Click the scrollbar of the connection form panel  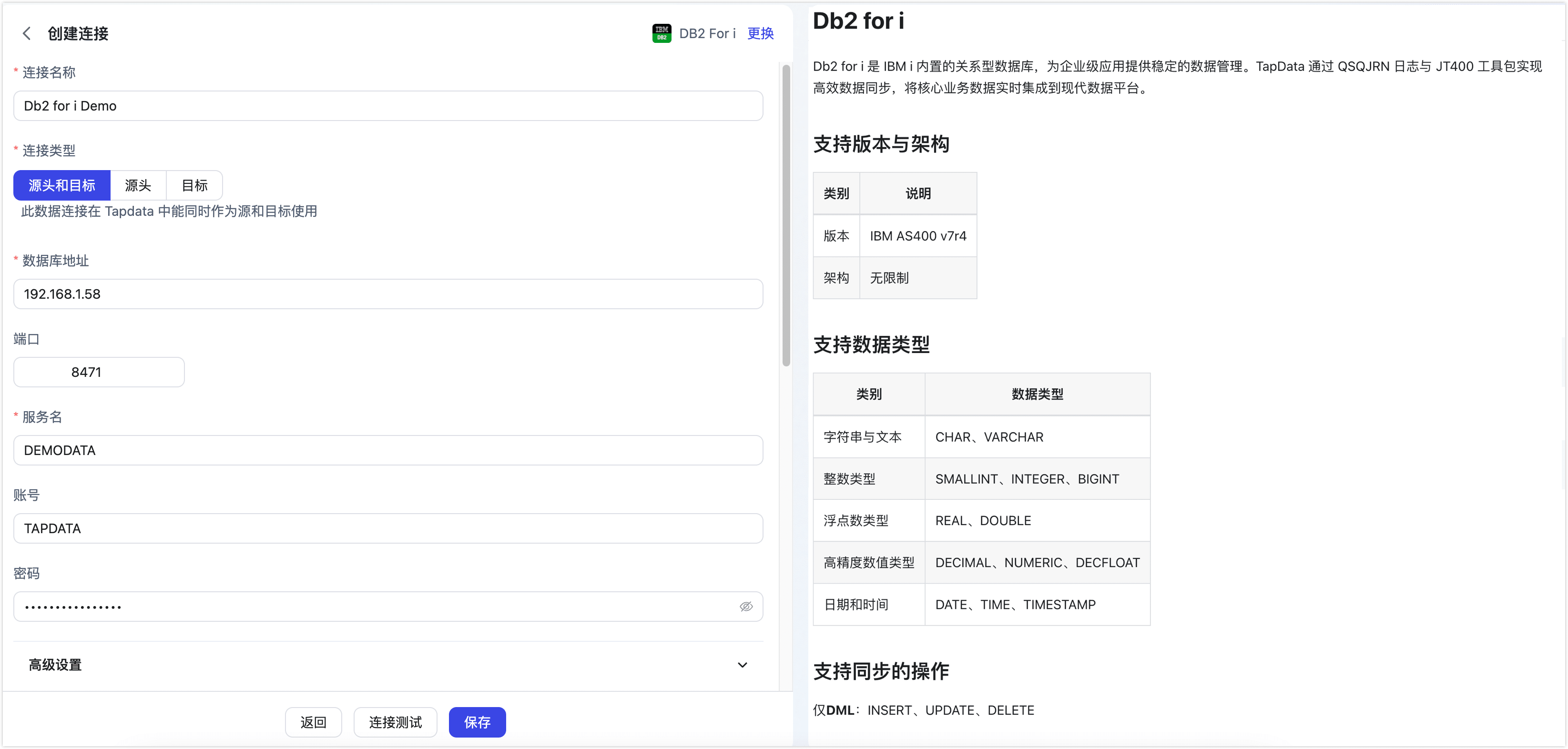tap(784, 219)
